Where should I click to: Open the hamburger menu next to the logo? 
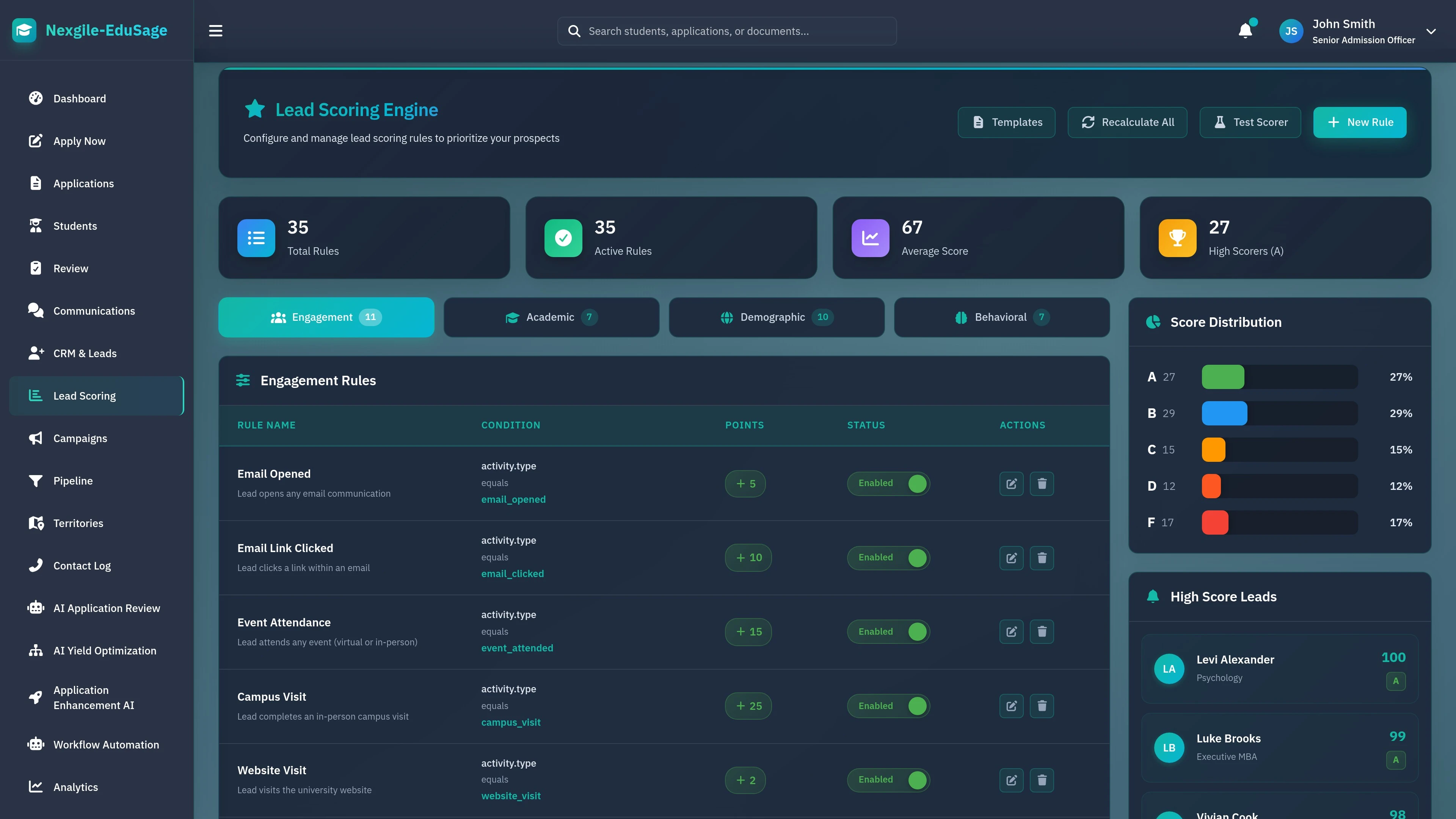215,30
